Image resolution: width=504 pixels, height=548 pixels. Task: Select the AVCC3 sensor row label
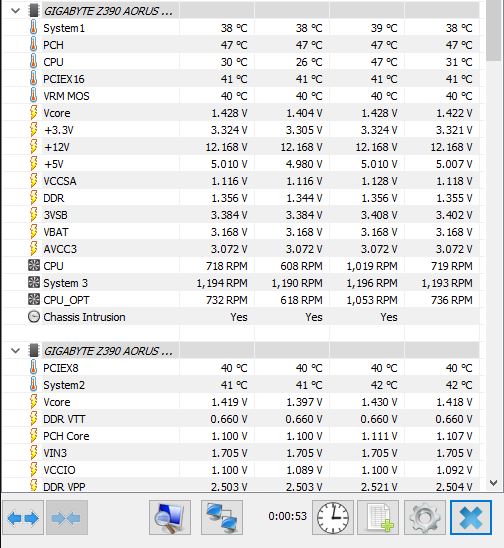pos(60,249)
